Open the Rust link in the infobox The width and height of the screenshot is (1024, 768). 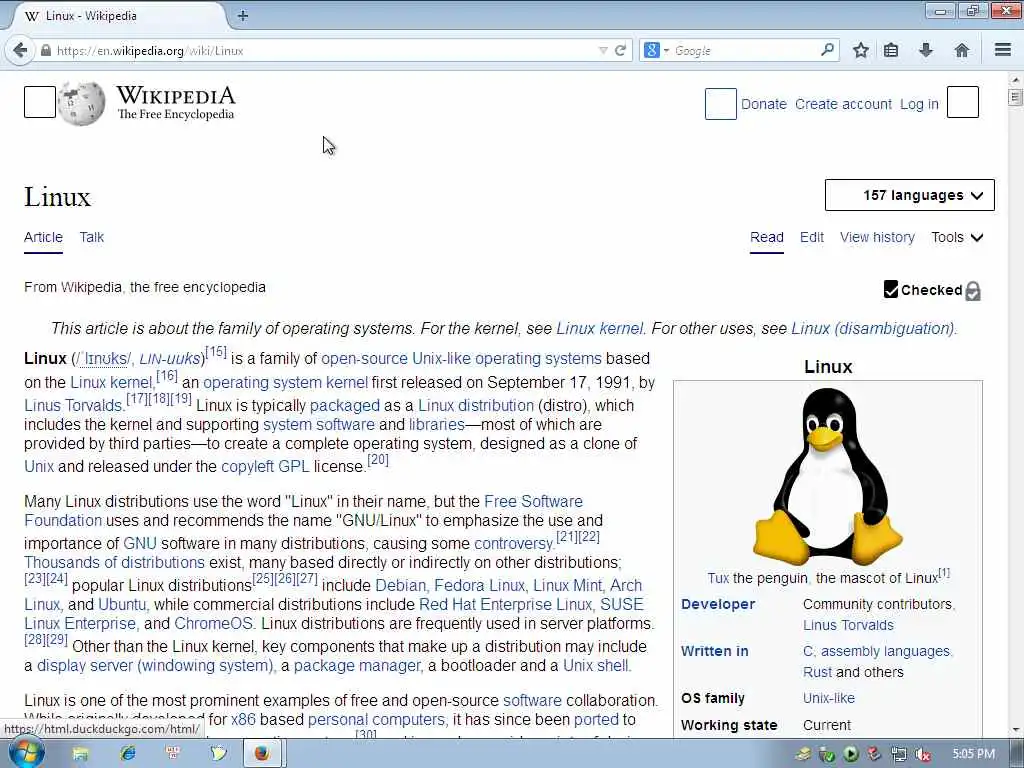(818, 672)
